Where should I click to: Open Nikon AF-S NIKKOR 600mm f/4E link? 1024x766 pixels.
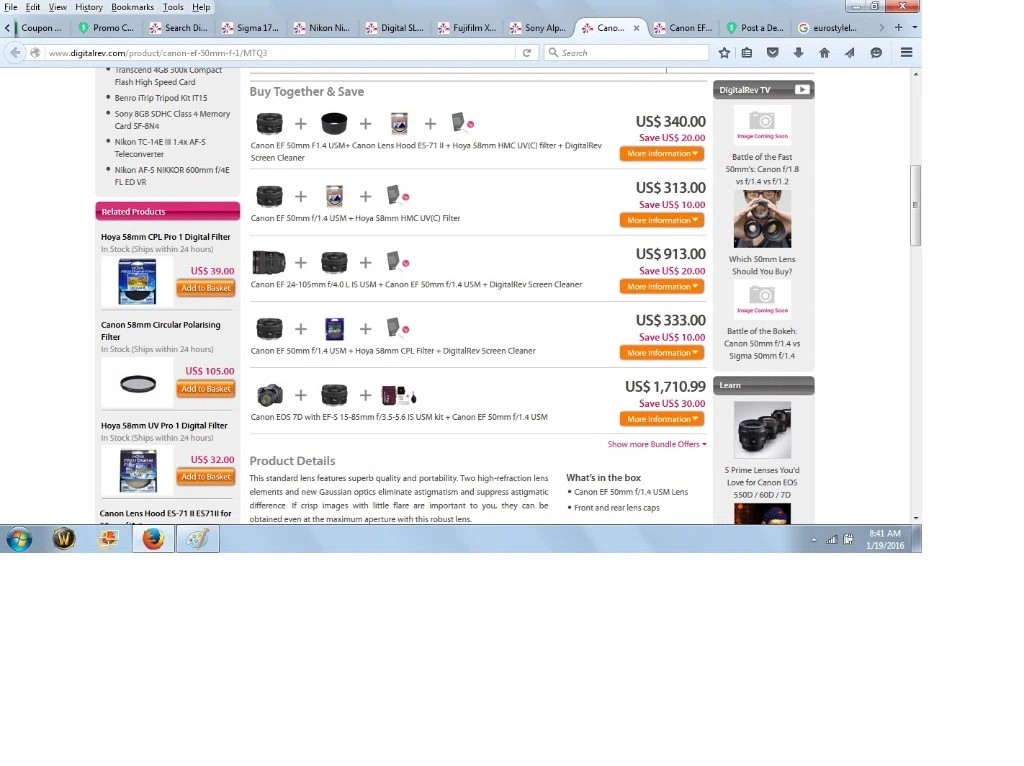click(x=172, y=176)
